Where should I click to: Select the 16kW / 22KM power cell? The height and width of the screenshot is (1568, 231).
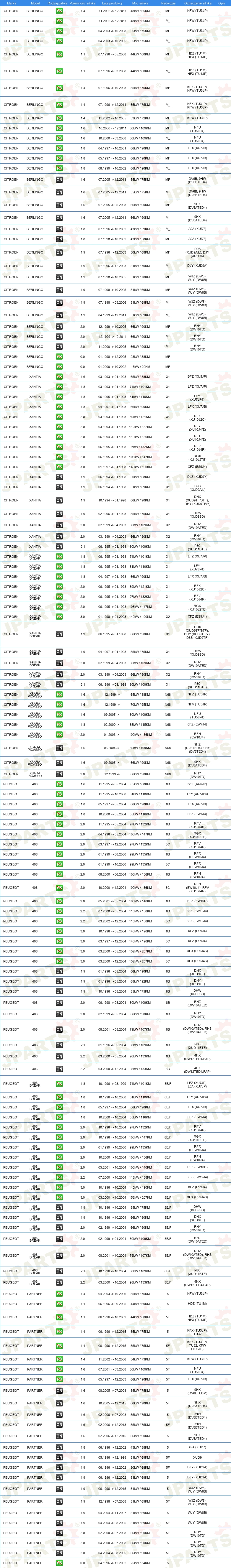coord(140,366)
